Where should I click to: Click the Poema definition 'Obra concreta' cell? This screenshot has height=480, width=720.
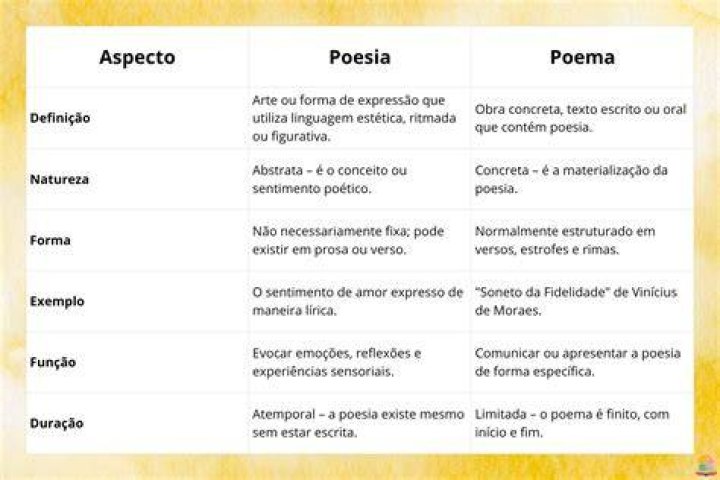point(580,118)
